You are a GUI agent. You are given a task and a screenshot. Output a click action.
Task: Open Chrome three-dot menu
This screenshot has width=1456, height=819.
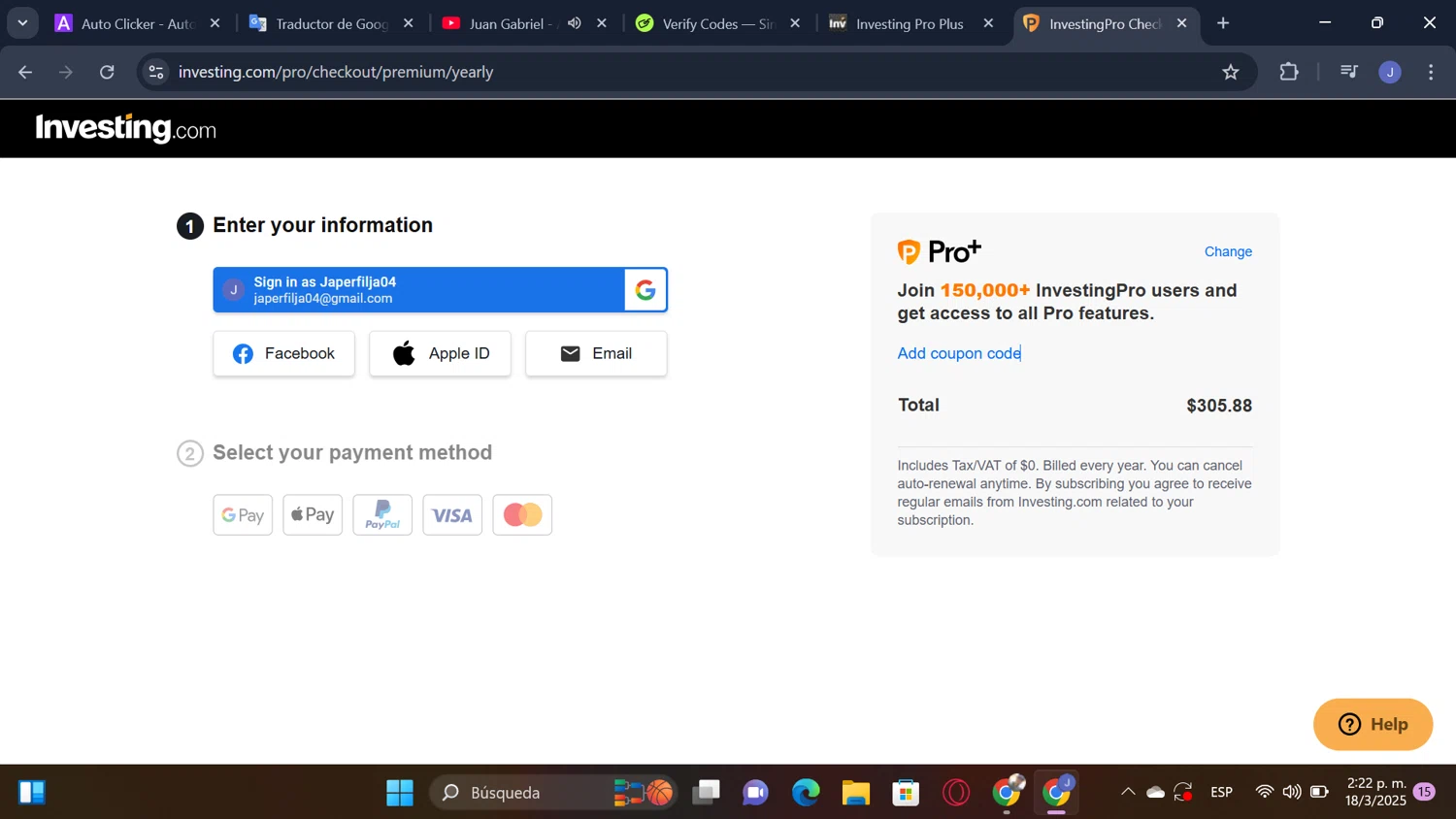(1431, 72)
